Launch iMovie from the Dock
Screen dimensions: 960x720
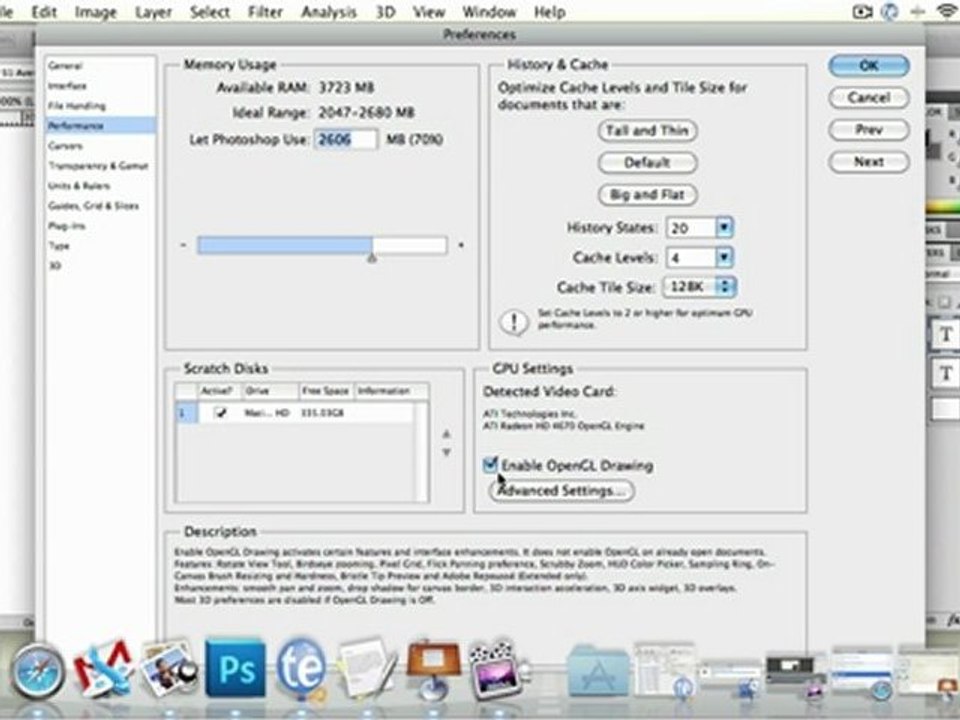[497, 669]
